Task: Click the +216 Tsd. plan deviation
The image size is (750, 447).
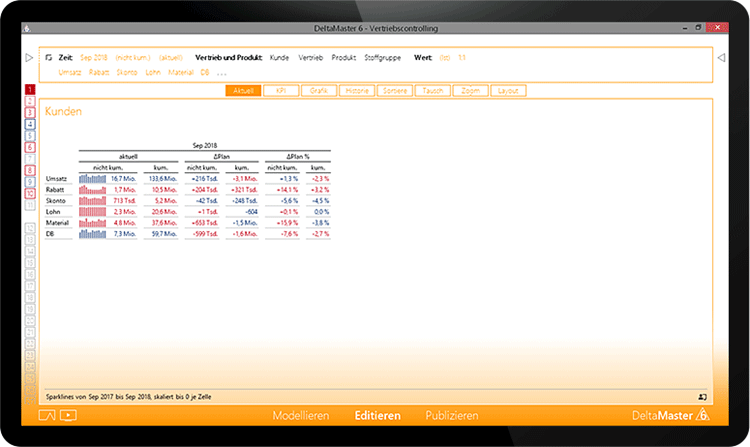Action: pos(204,179)
